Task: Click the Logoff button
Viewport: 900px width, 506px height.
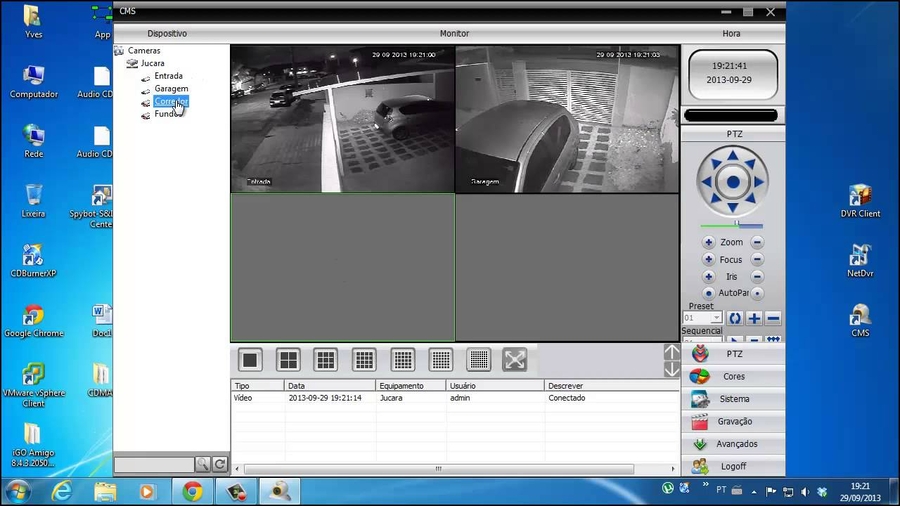Action: point(733,466)
